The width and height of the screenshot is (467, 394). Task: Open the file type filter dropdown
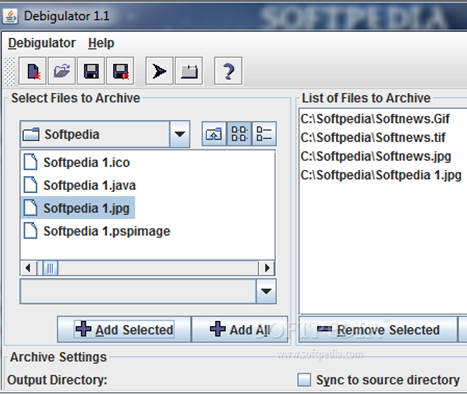[266, 291]
